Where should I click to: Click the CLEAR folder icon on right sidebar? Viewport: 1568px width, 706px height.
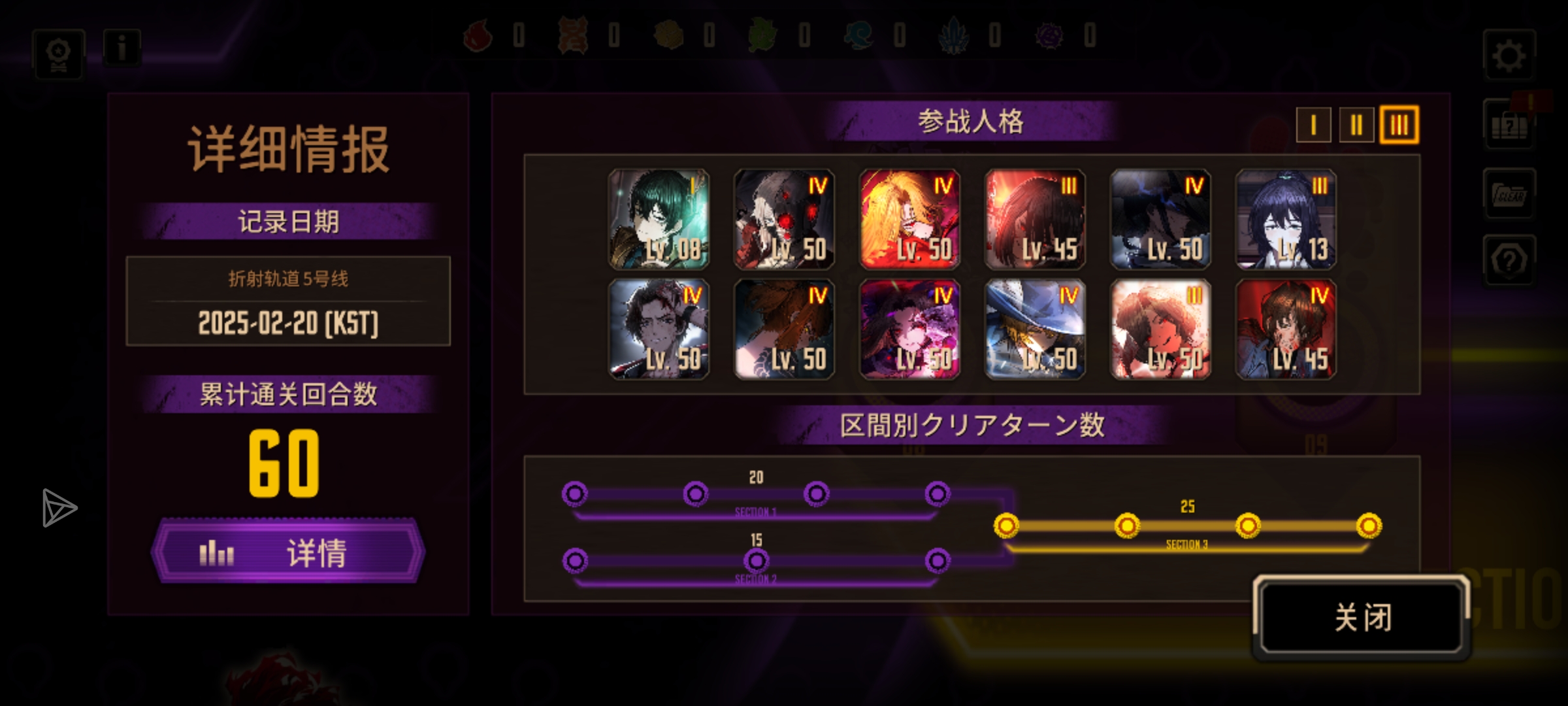pos(1509,193)
